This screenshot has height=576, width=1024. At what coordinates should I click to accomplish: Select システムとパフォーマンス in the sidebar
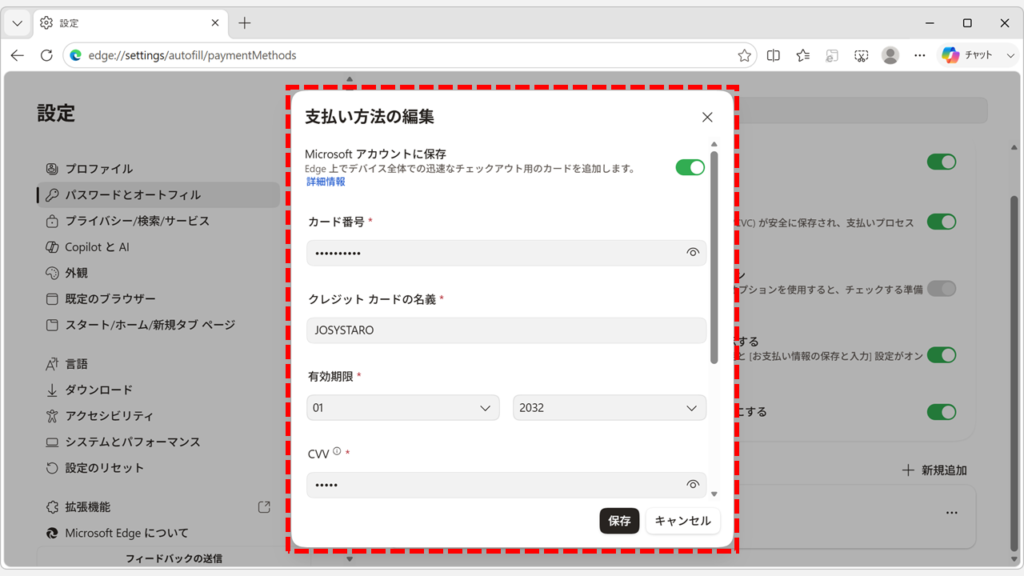(x=159, y=441)
